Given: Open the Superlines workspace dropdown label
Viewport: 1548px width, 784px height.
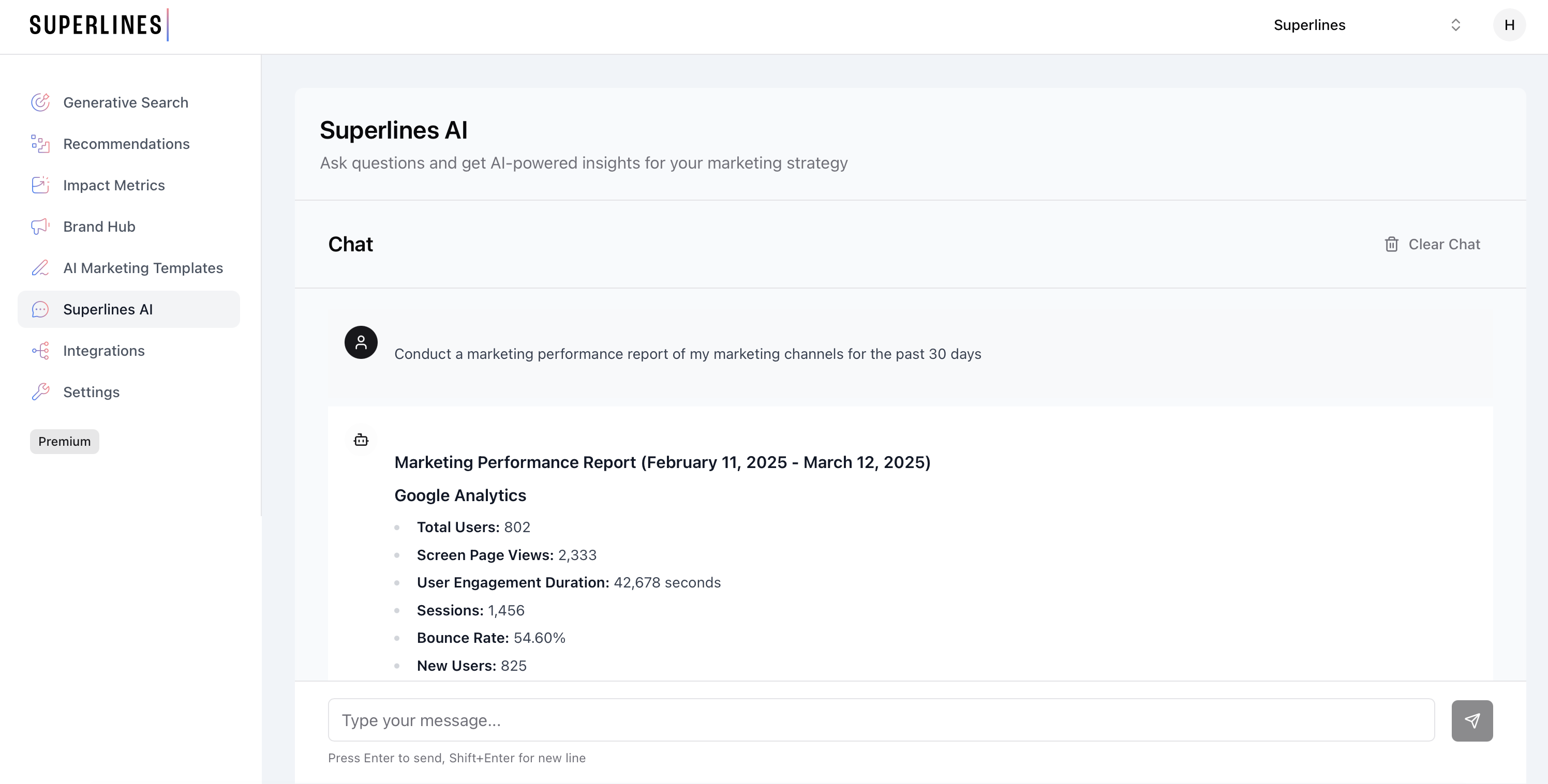Looking at the screenshot, I should tap(1309, 25).
